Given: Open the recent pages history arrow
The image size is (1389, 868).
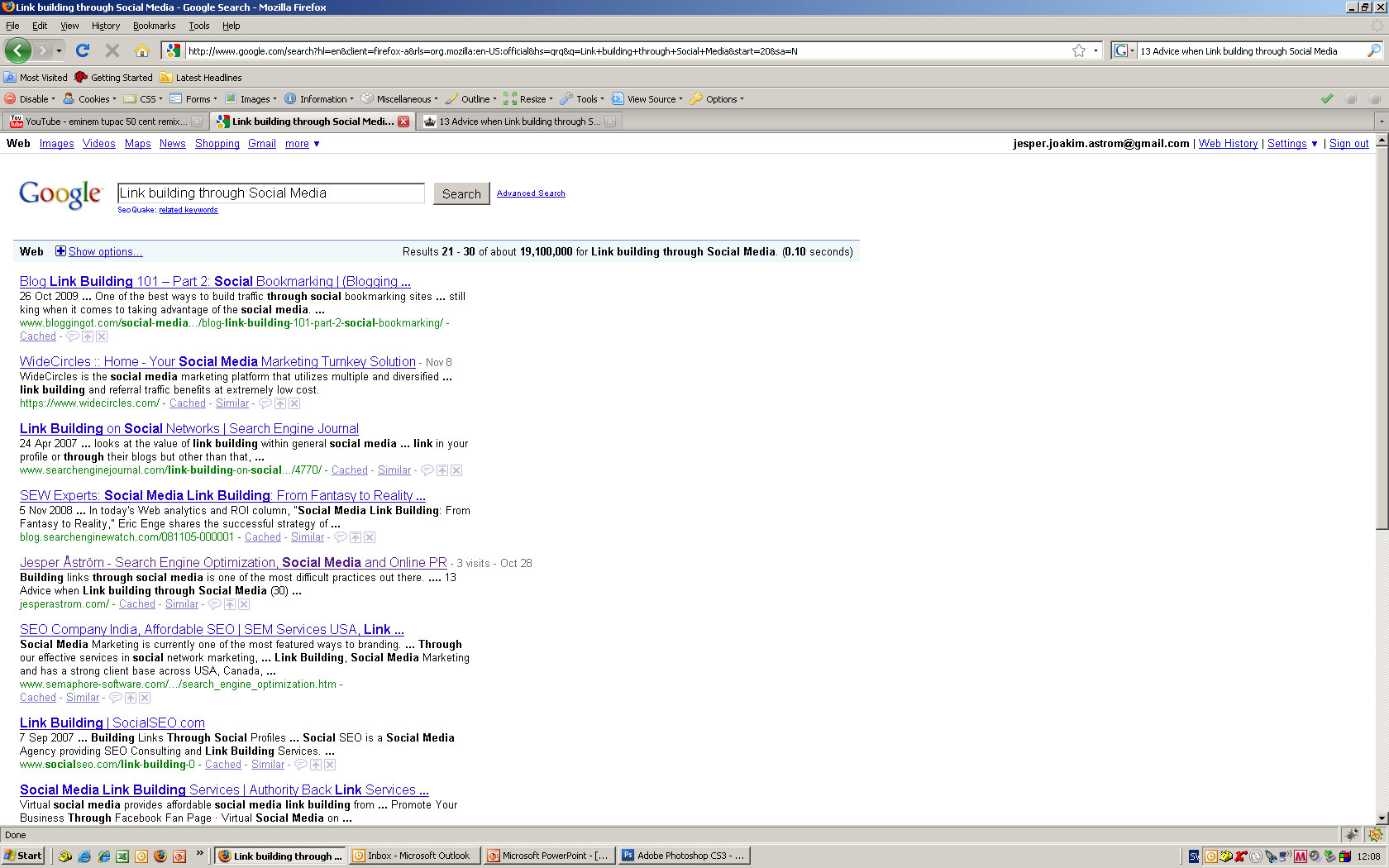Looking at the screenshot, I should pyautogui.click(x=59, y=50).
